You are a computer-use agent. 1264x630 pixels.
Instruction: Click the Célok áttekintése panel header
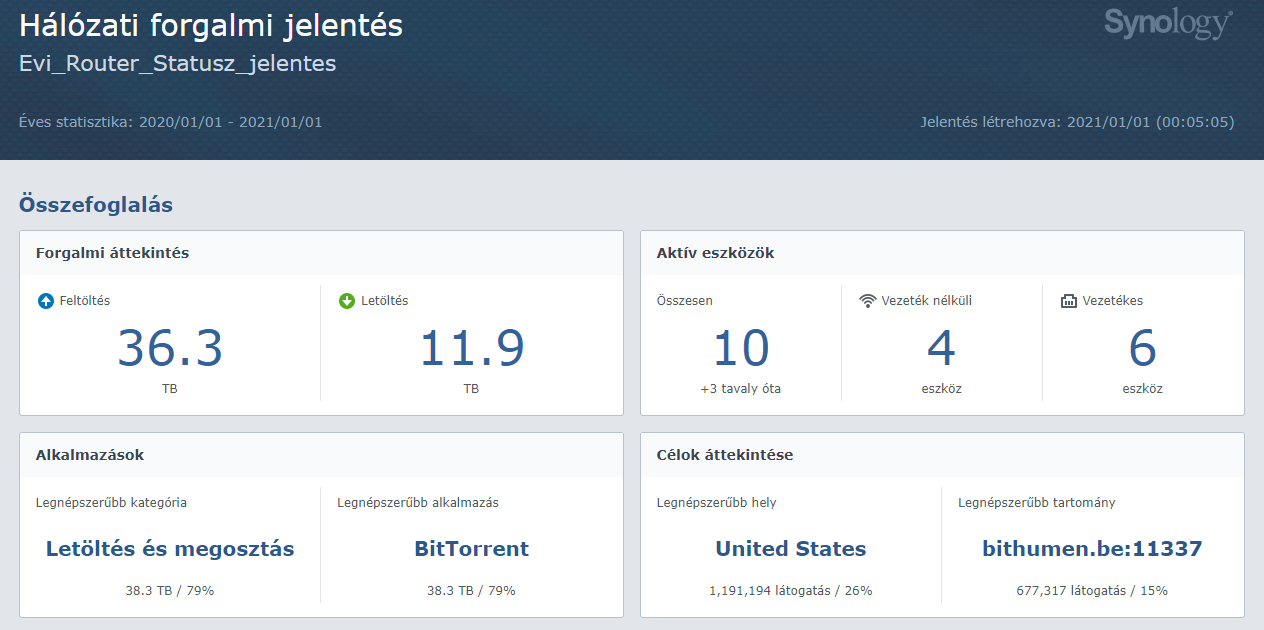tap(725, 455)
